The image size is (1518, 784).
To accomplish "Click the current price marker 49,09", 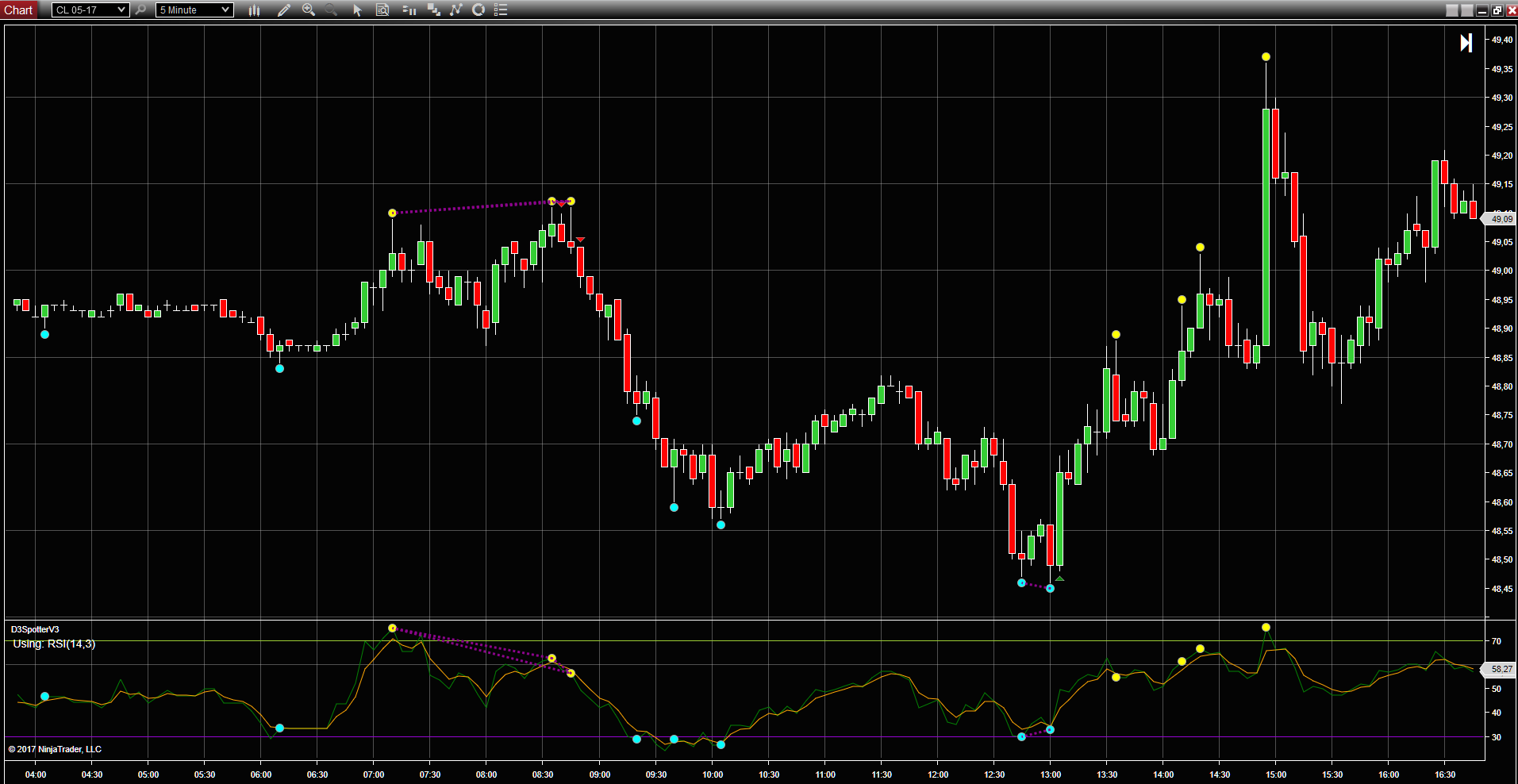I will [1500, 218].
